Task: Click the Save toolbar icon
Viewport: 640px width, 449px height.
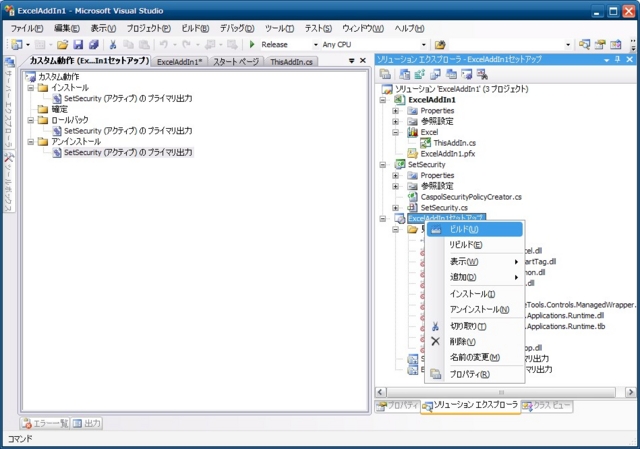Action: 78,44
